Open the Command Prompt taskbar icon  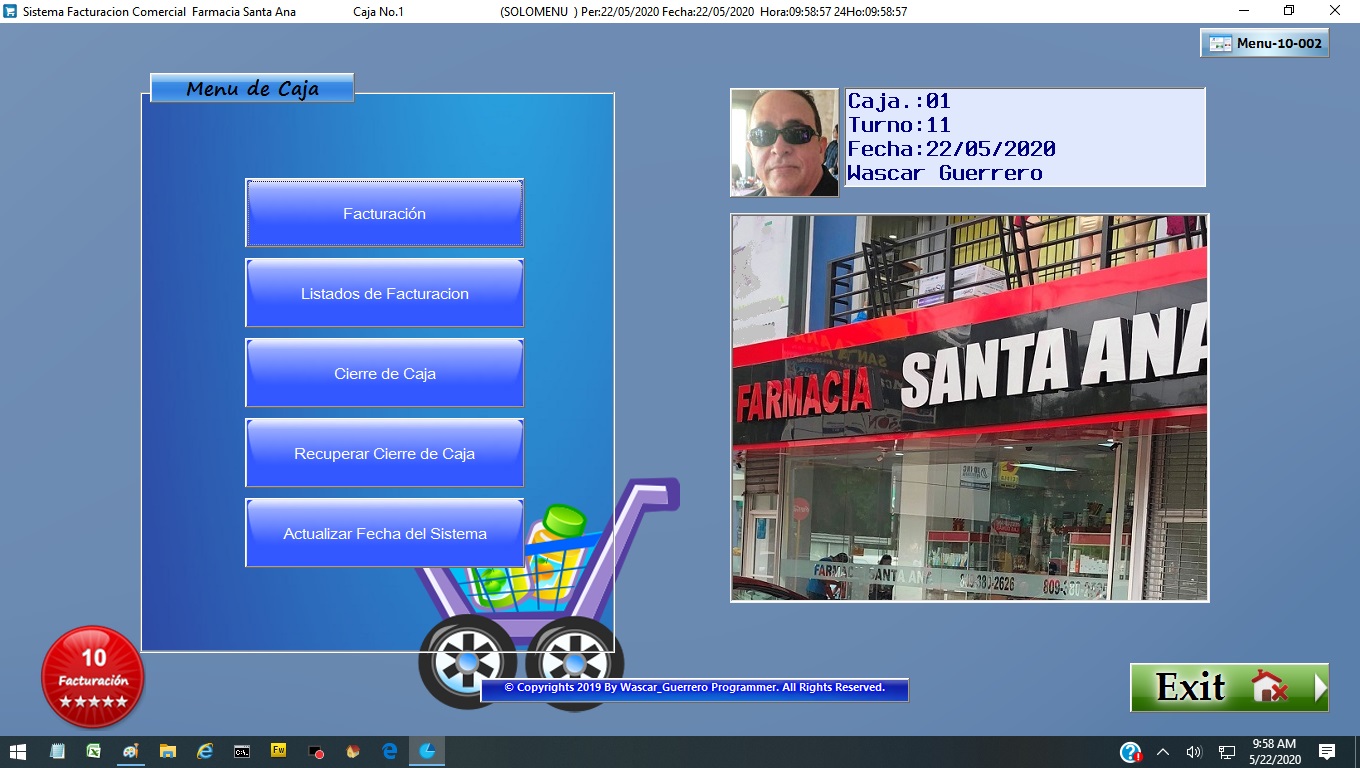tap(242, 751)
